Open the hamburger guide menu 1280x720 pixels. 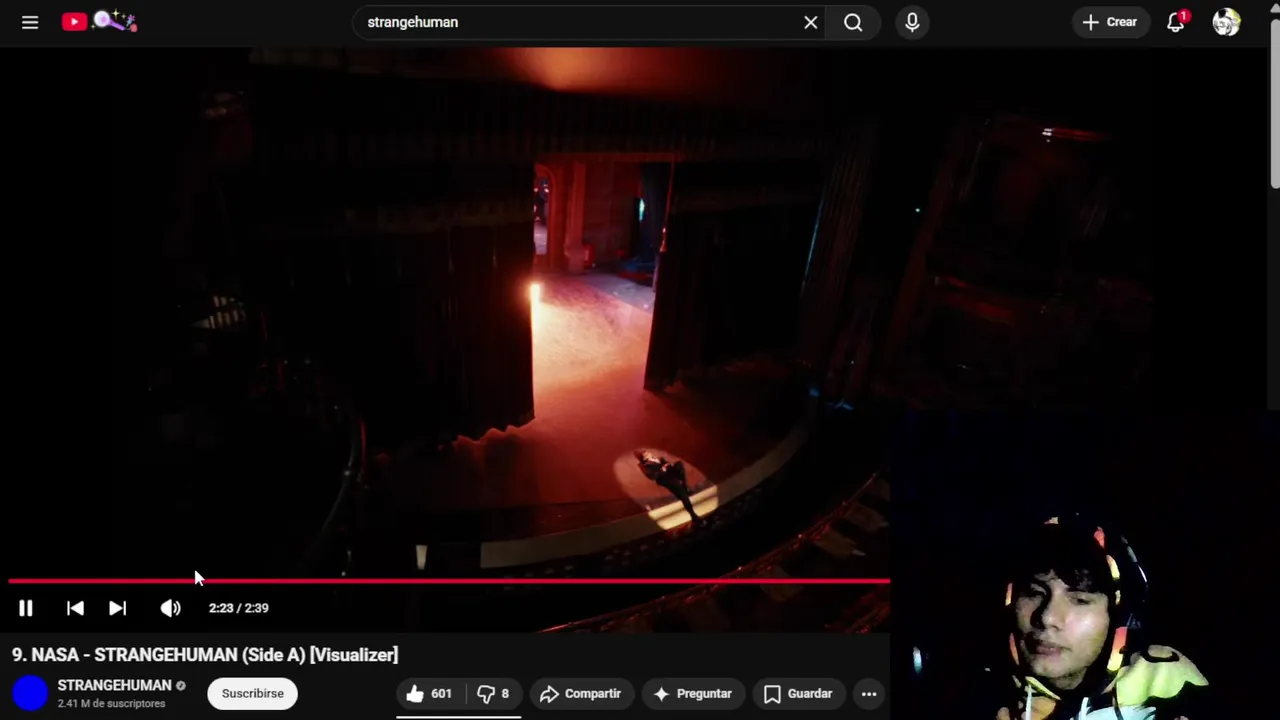pos(30,22)
